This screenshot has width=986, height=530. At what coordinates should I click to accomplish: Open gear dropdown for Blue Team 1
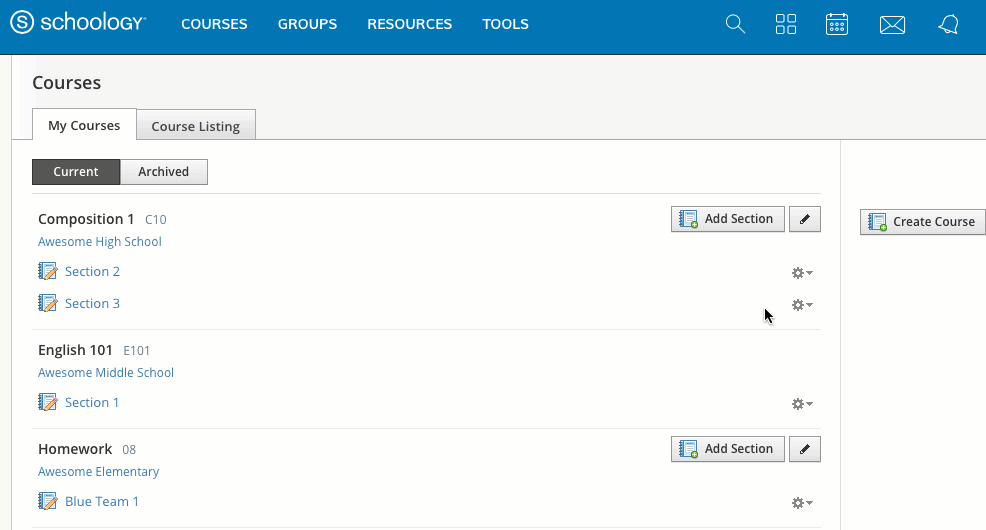pos(801,503)
